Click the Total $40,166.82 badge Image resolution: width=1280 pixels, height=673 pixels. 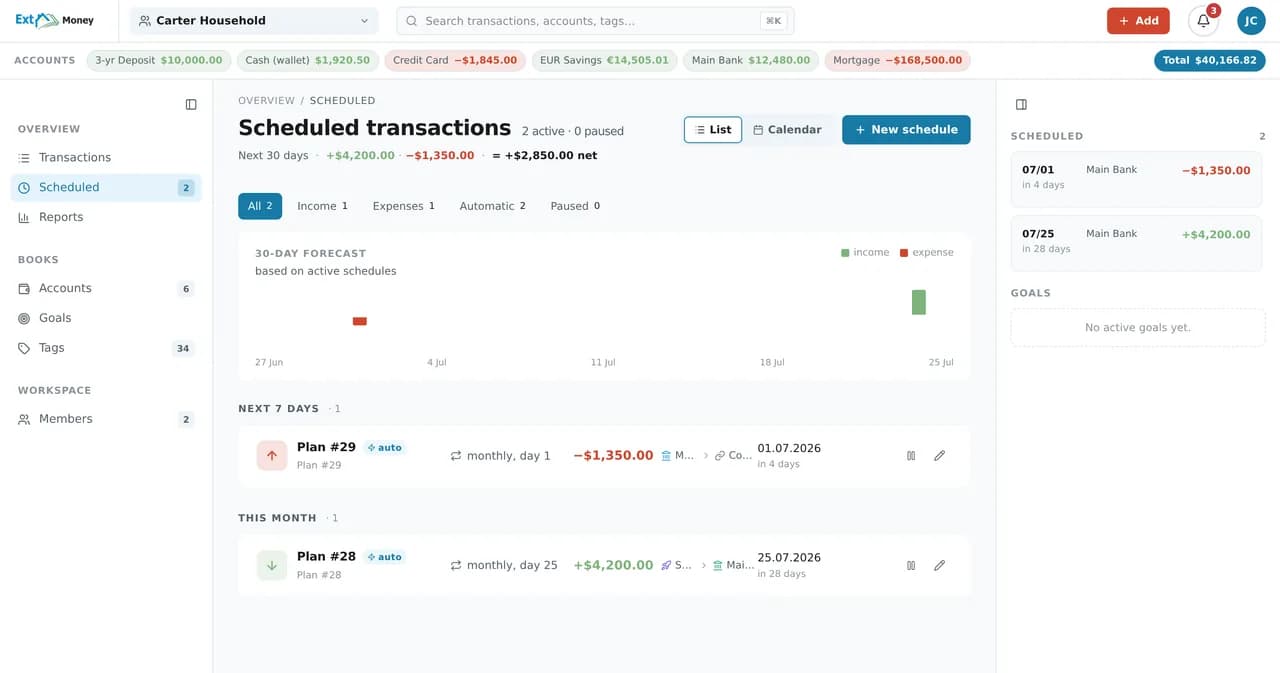coord(1209,60)
